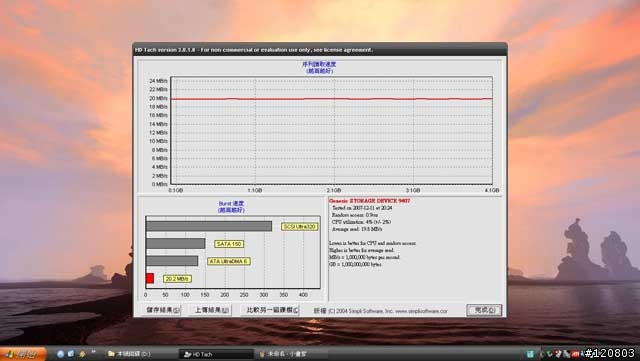Click the red sequential read line in the graph
The image size is (640, 361).
pyautogui.click(x=331, y=99)
